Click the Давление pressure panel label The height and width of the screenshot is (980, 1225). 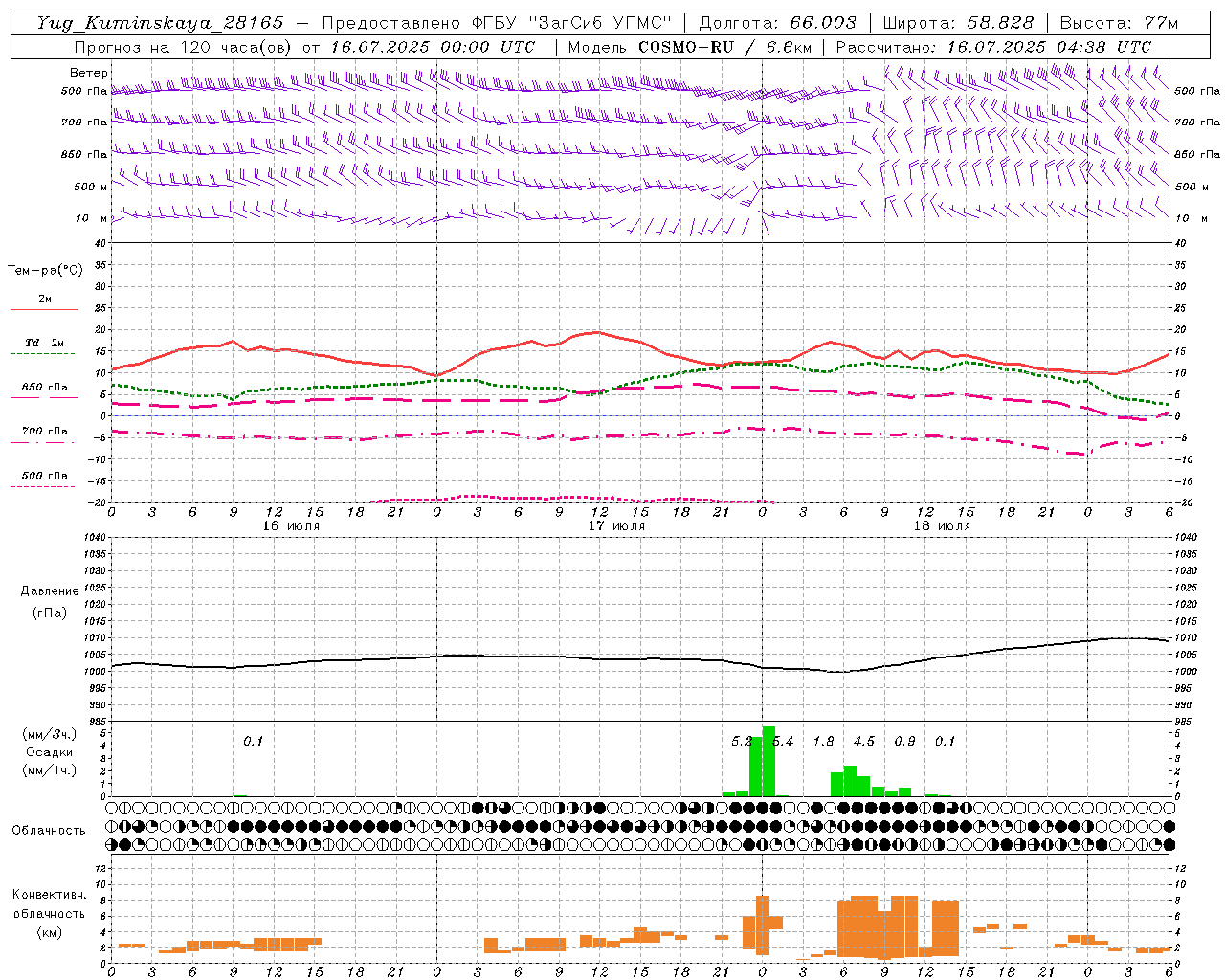point(50,591)
